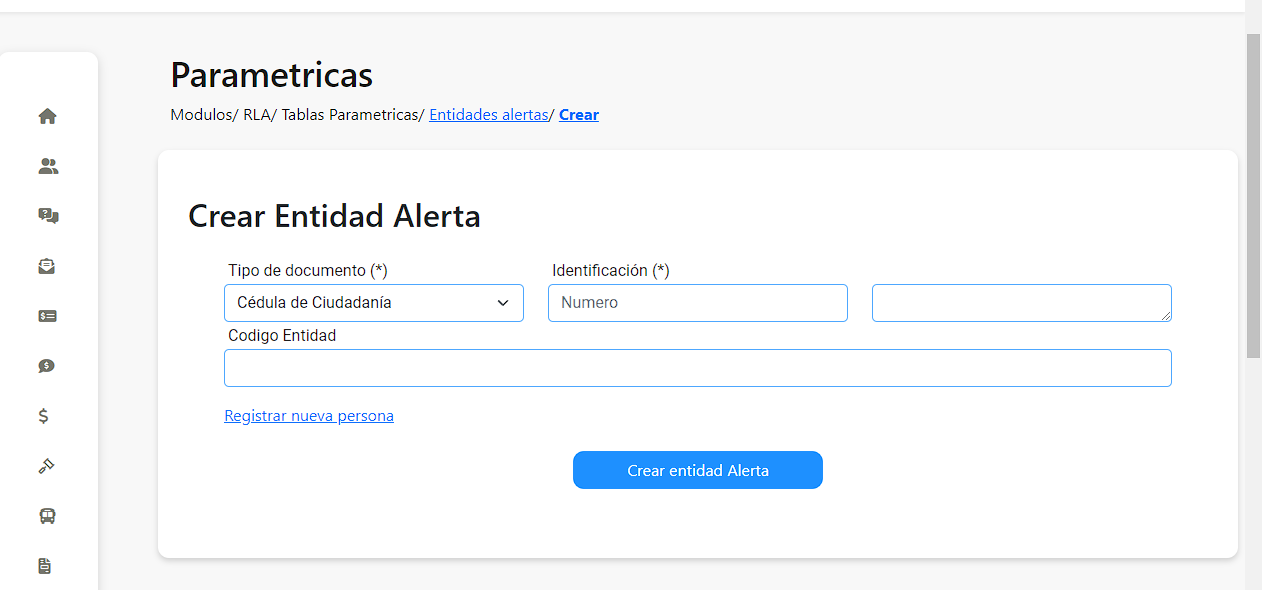Focus the Codigo Entidad input field
Screen dimensions: 1262x590
coord(698,368)
